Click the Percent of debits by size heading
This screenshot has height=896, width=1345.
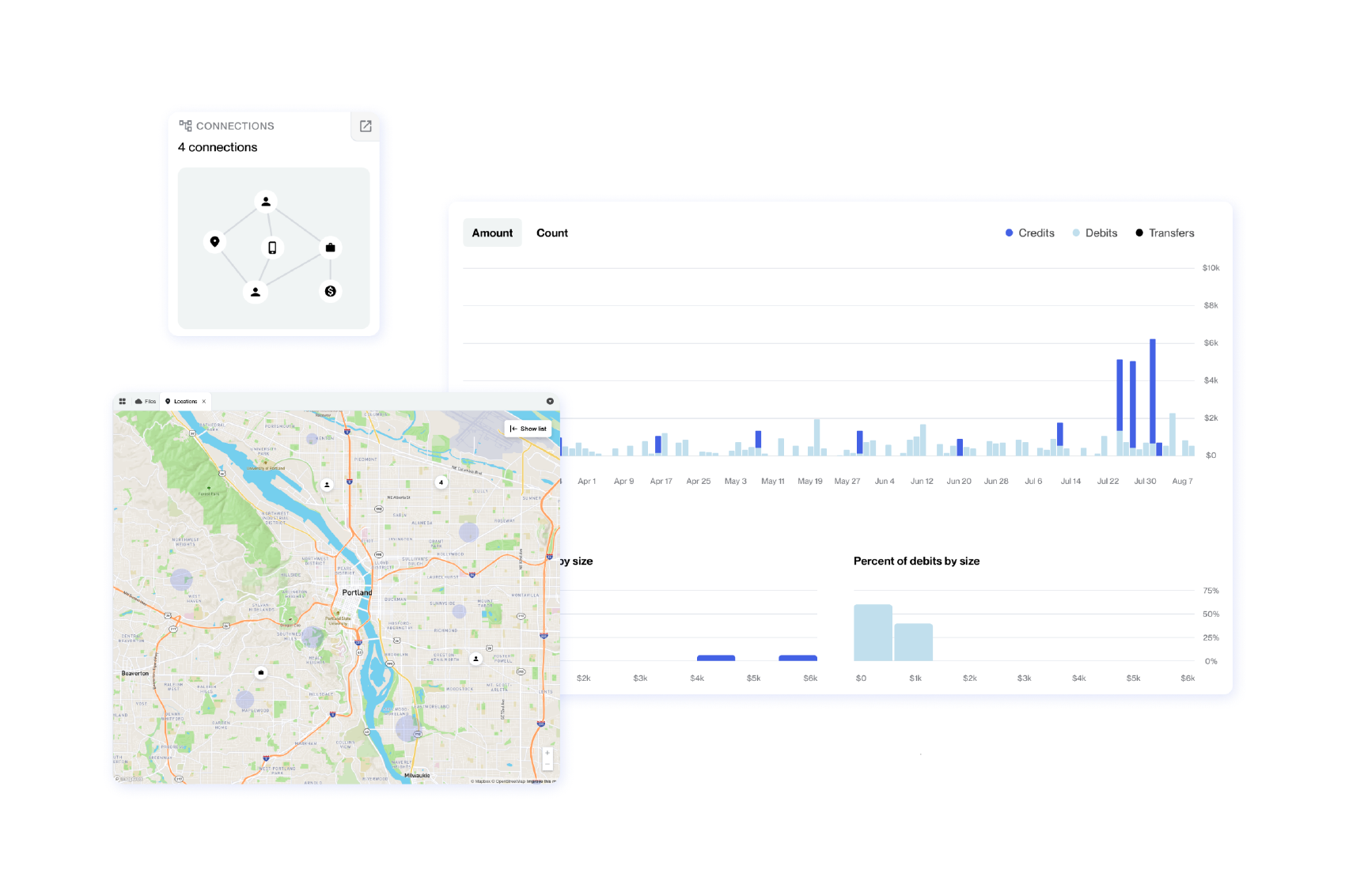click(916, 561)
